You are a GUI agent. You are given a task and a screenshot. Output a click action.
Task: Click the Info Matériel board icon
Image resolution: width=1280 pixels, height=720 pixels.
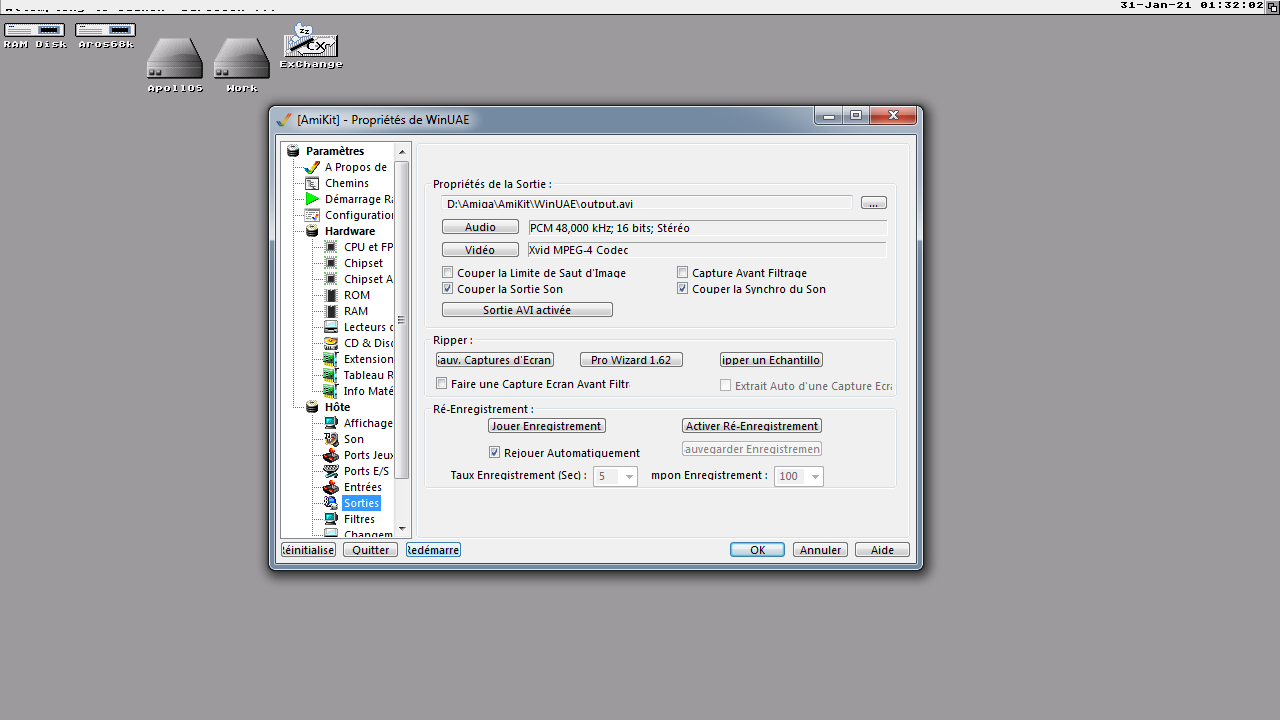pos(331,391)
